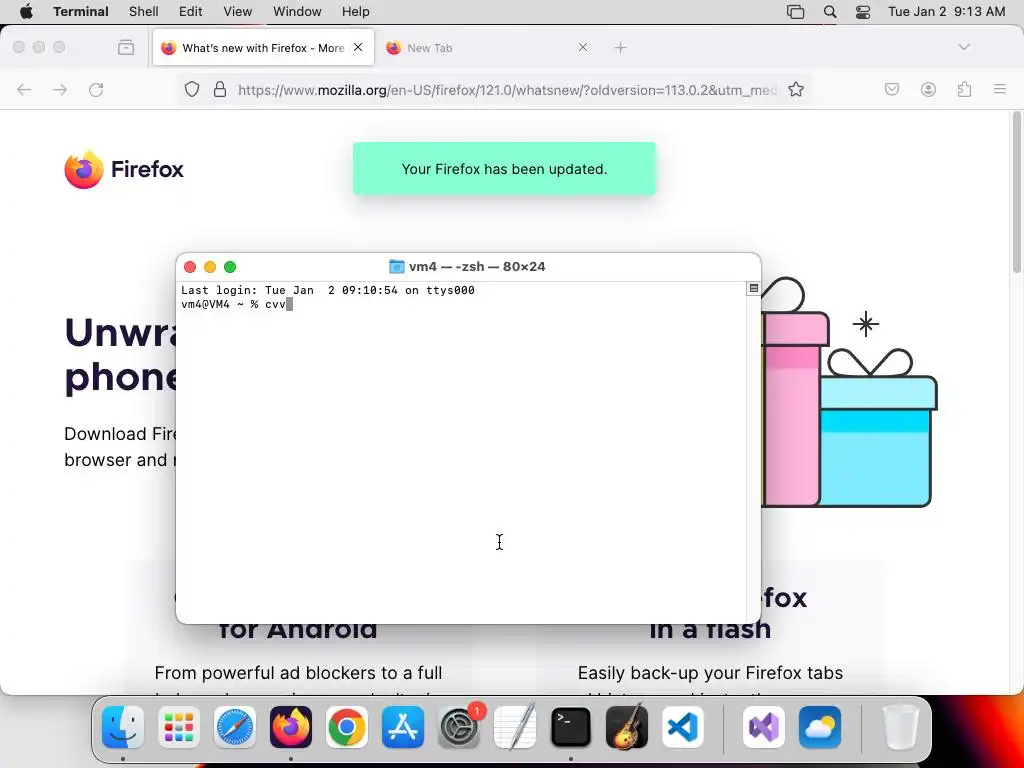Click the Terminal window title proxy folder icon
This screenshot has height=768, width=1024.
pyautogui.click(x=396, y=266)
